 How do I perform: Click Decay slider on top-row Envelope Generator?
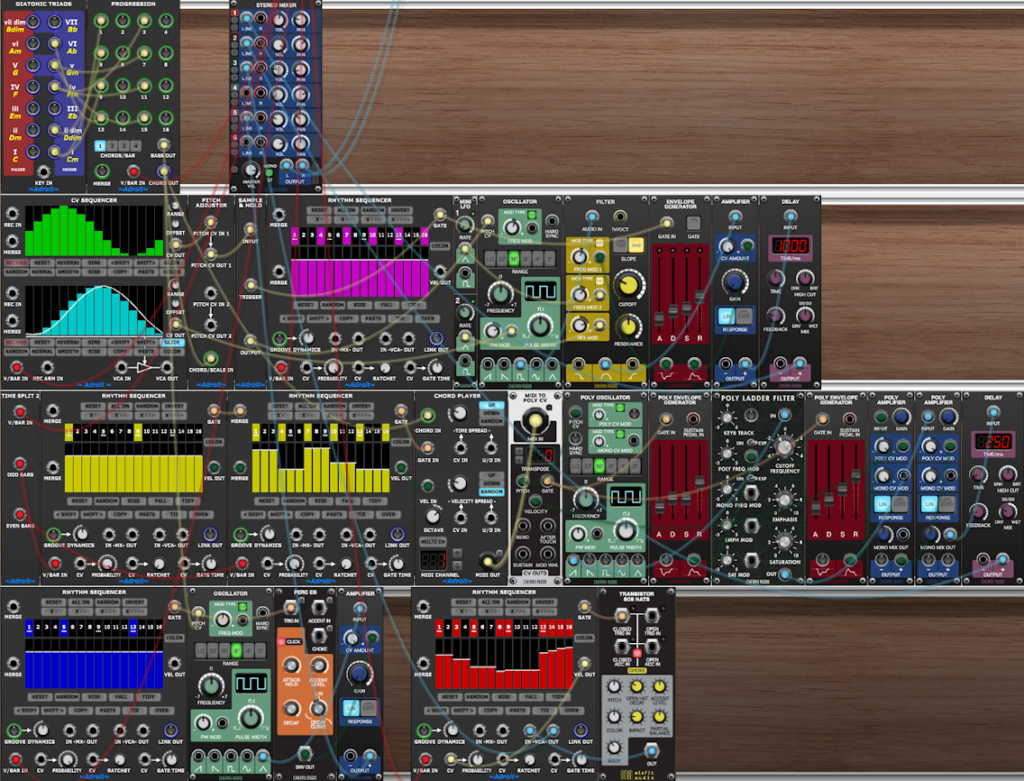(x=673, y=313)
